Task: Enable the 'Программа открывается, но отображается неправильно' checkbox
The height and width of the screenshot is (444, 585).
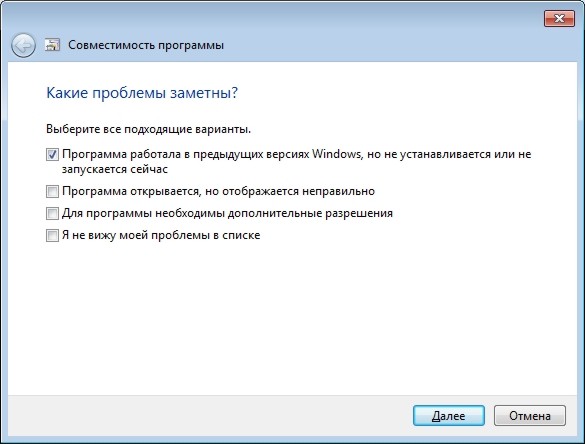Action: point(52,191)
